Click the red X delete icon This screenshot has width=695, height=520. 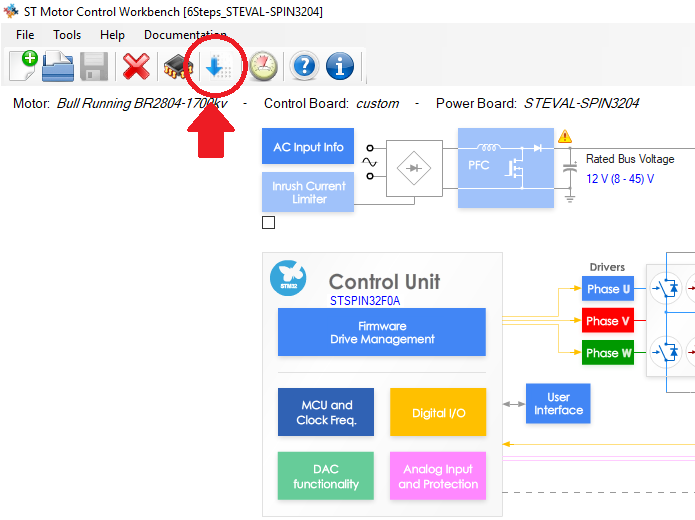136,66
